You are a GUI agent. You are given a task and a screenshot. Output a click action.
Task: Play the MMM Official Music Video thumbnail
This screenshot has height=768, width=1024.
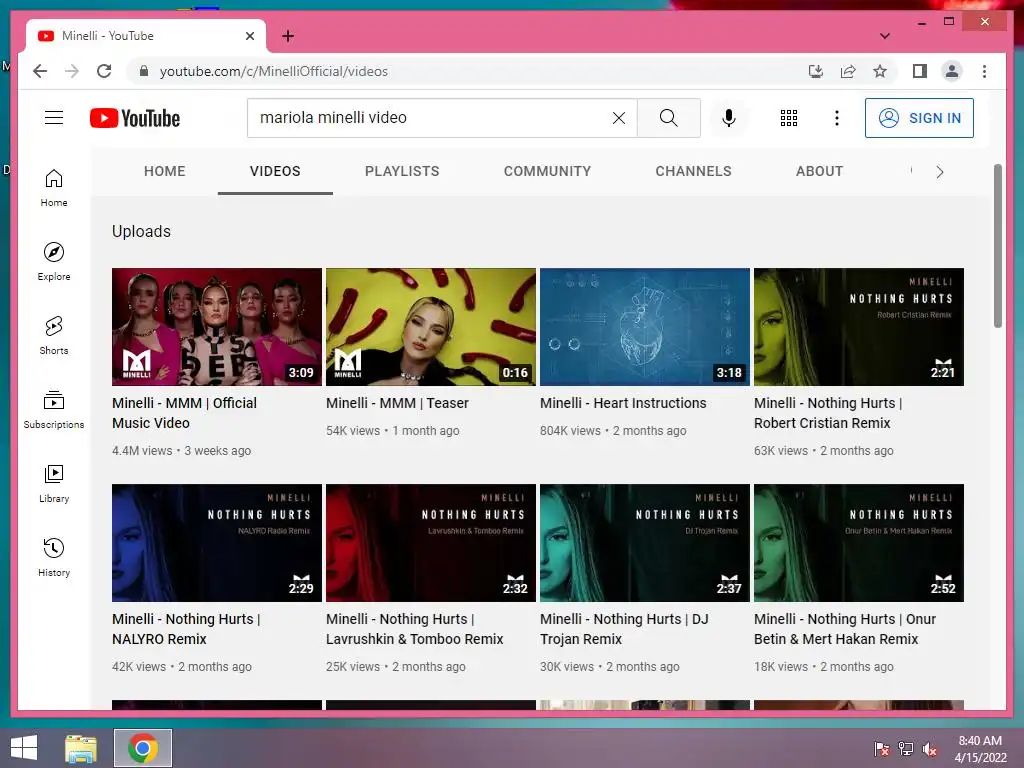(x=217, y=327)
